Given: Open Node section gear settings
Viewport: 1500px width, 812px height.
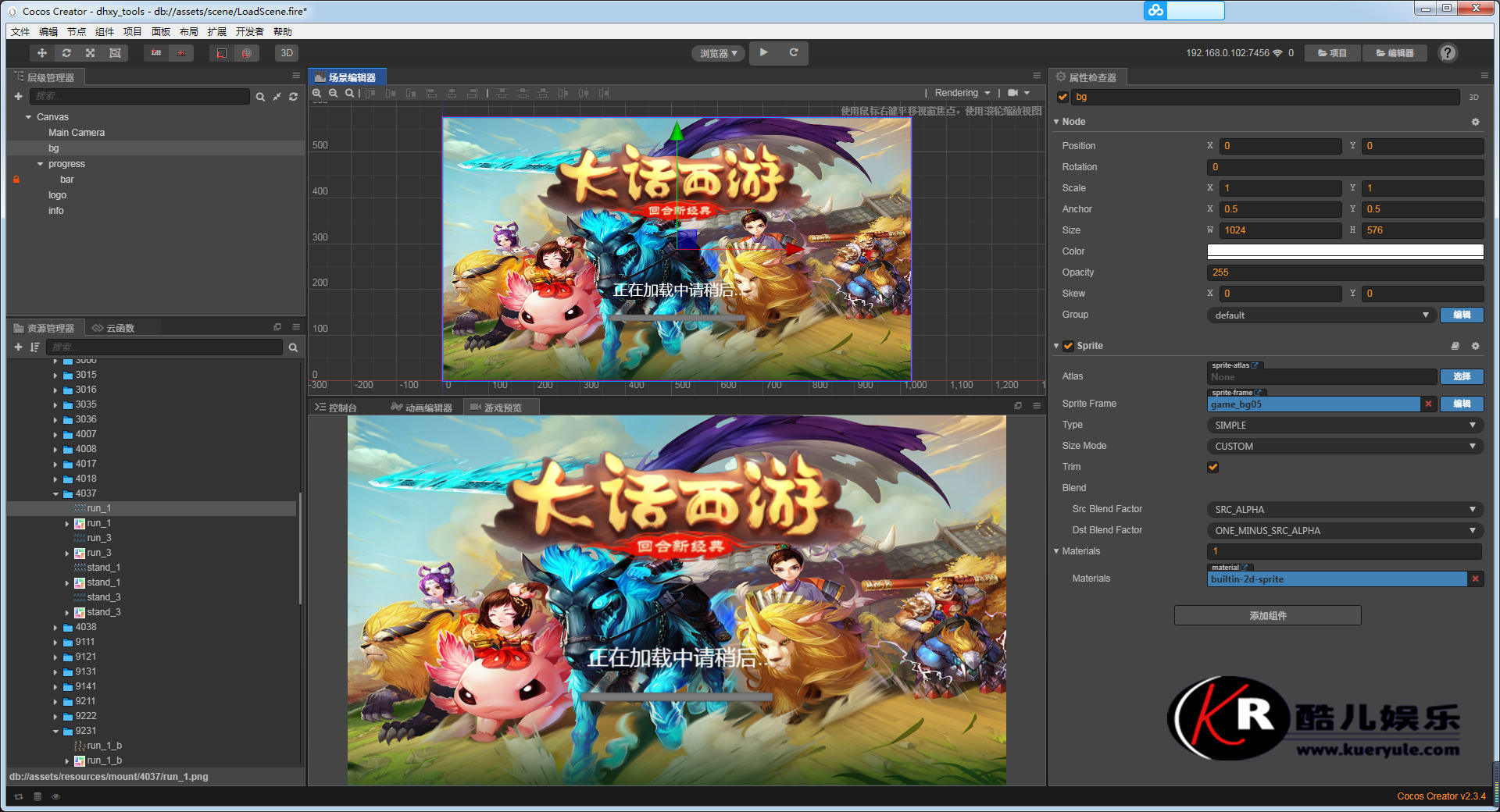Looking at the screenshot, I should (1475, 122).
